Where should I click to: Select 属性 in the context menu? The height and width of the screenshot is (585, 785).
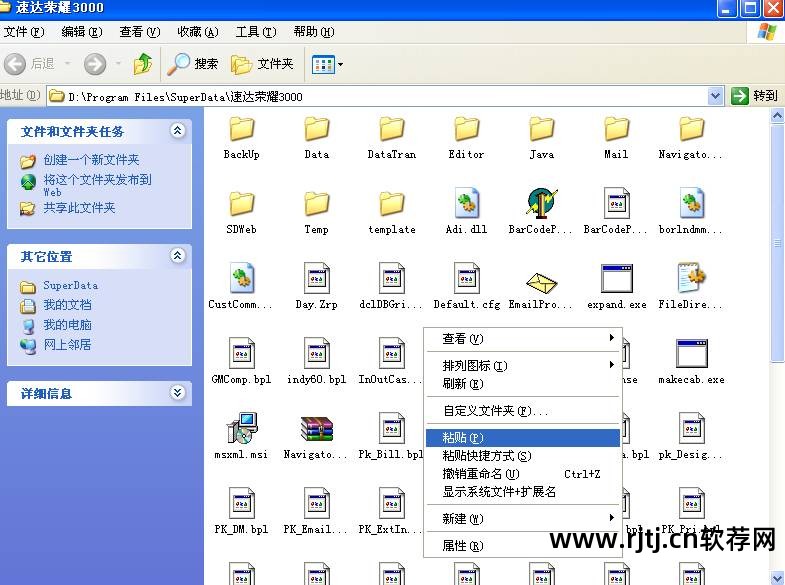tap(462, 546)
